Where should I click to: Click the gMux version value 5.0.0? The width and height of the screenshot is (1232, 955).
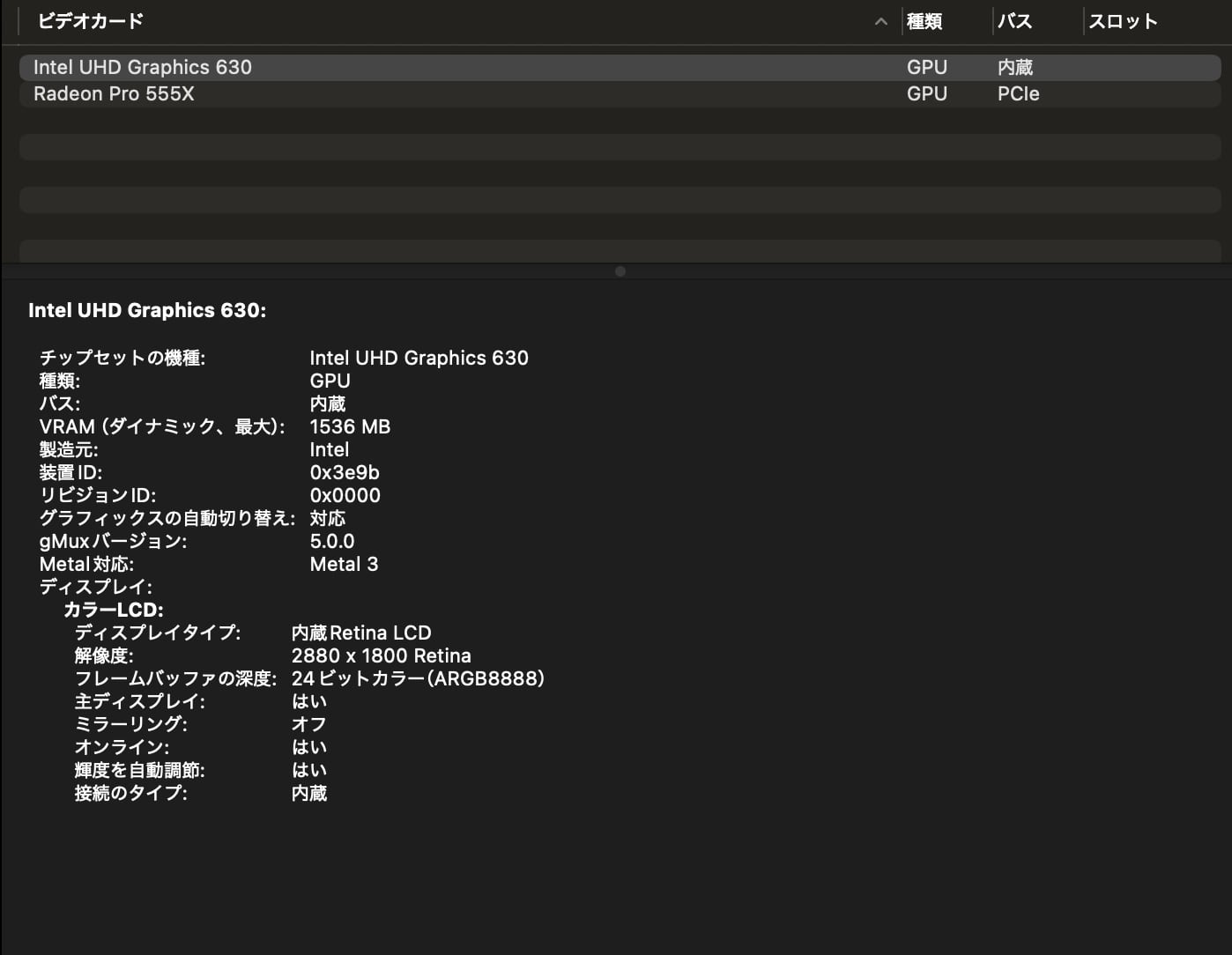(x=332, y=541)
